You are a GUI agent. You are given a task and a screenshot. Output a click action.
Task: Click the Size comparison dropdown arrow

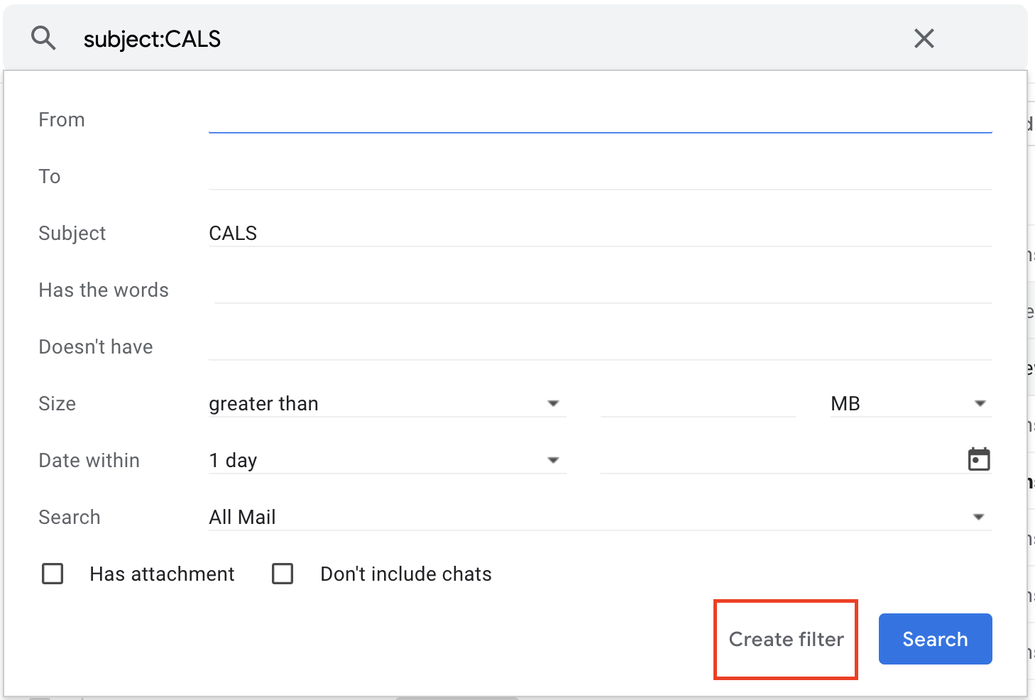(553, 403)
